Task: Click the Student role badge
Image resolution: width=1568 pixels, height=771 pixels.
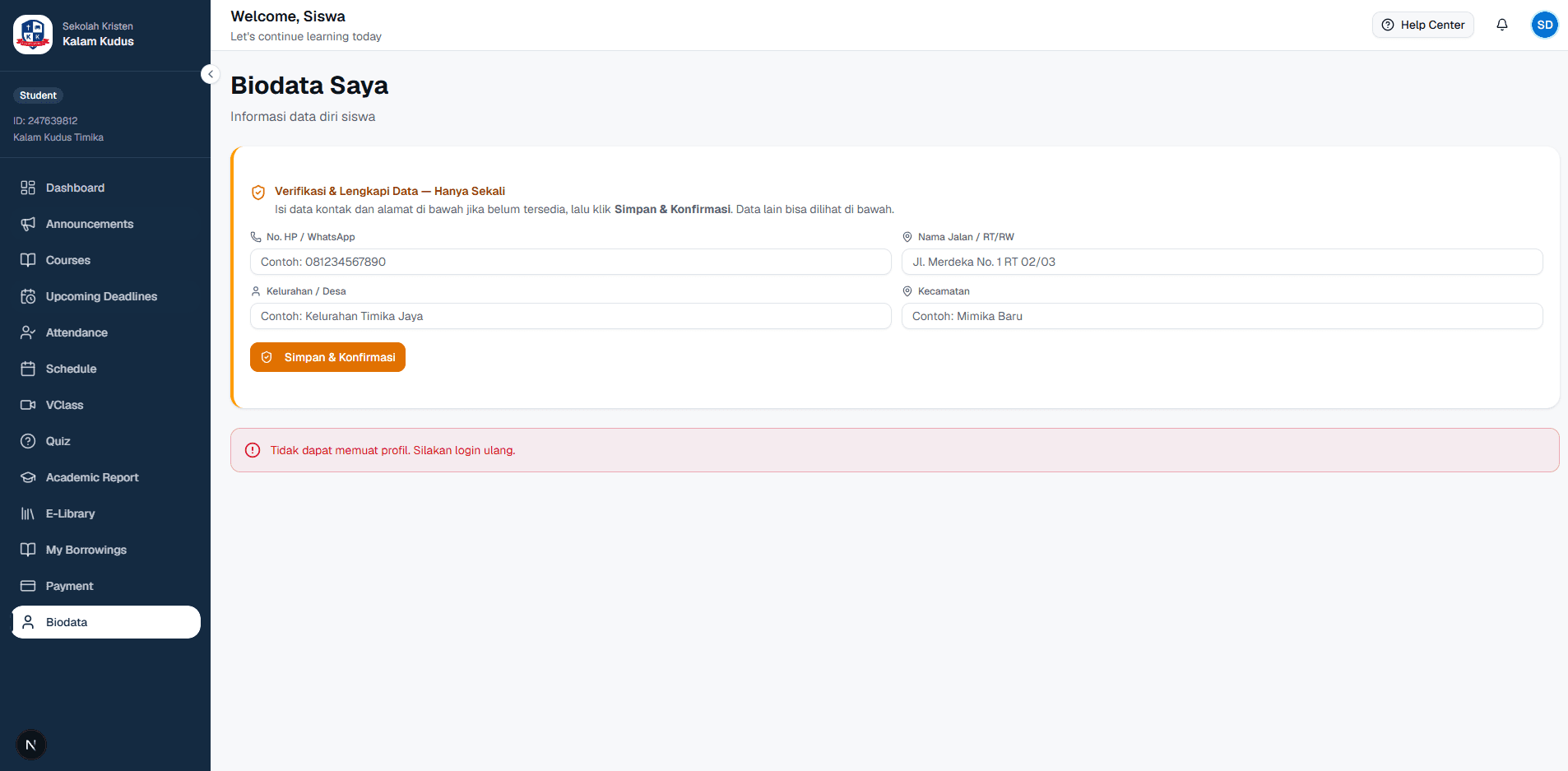Action: (38, 95)
